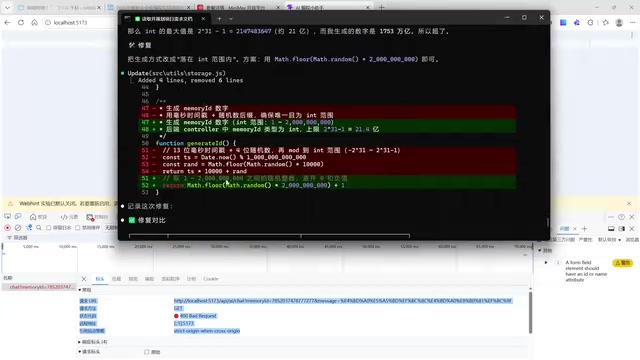Enable the preserve log checkbox
The width and height of the screenshot is (640, 360).
point(49,228)
